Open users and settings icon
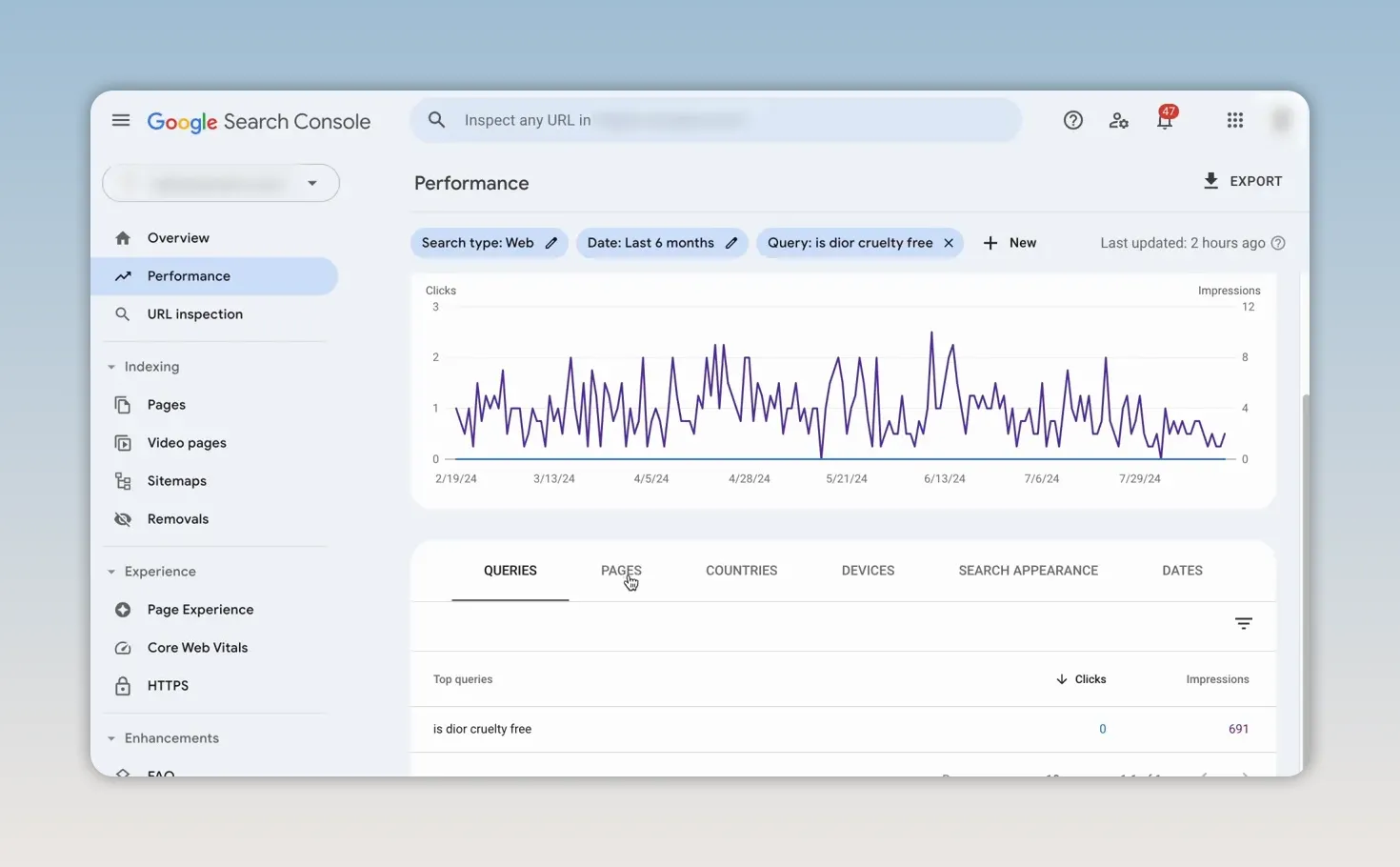This screenshot has width=1400, height=867. tap(1119, 120)
